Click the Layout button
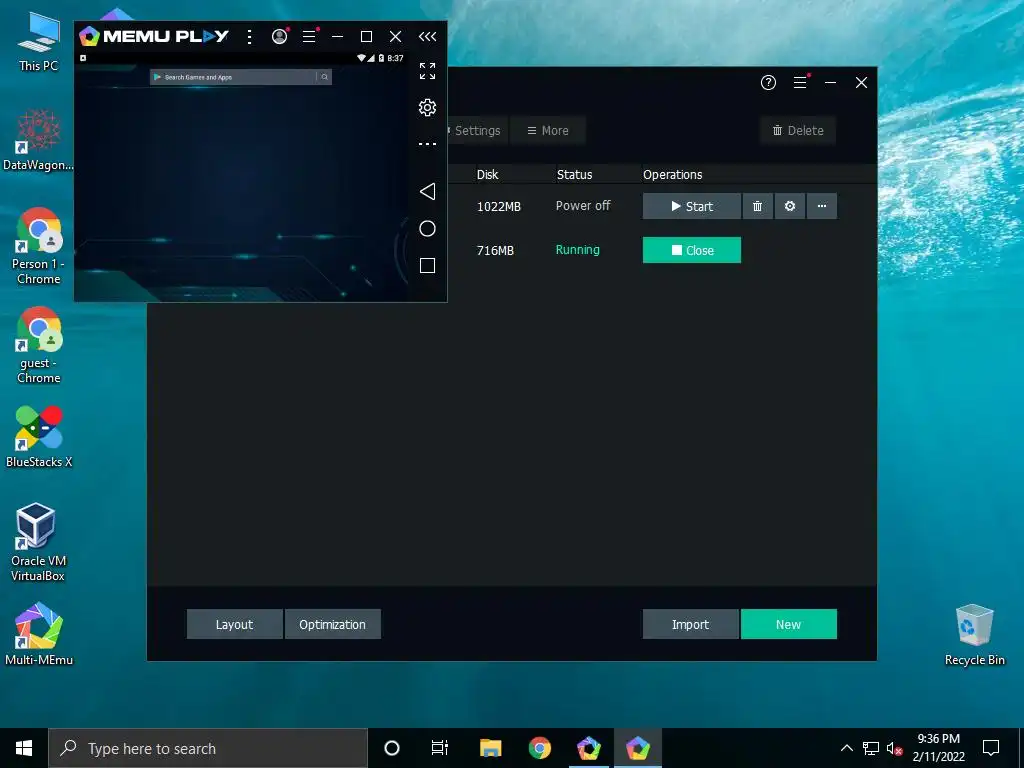The image size is (1024, 768). point(234,624)
